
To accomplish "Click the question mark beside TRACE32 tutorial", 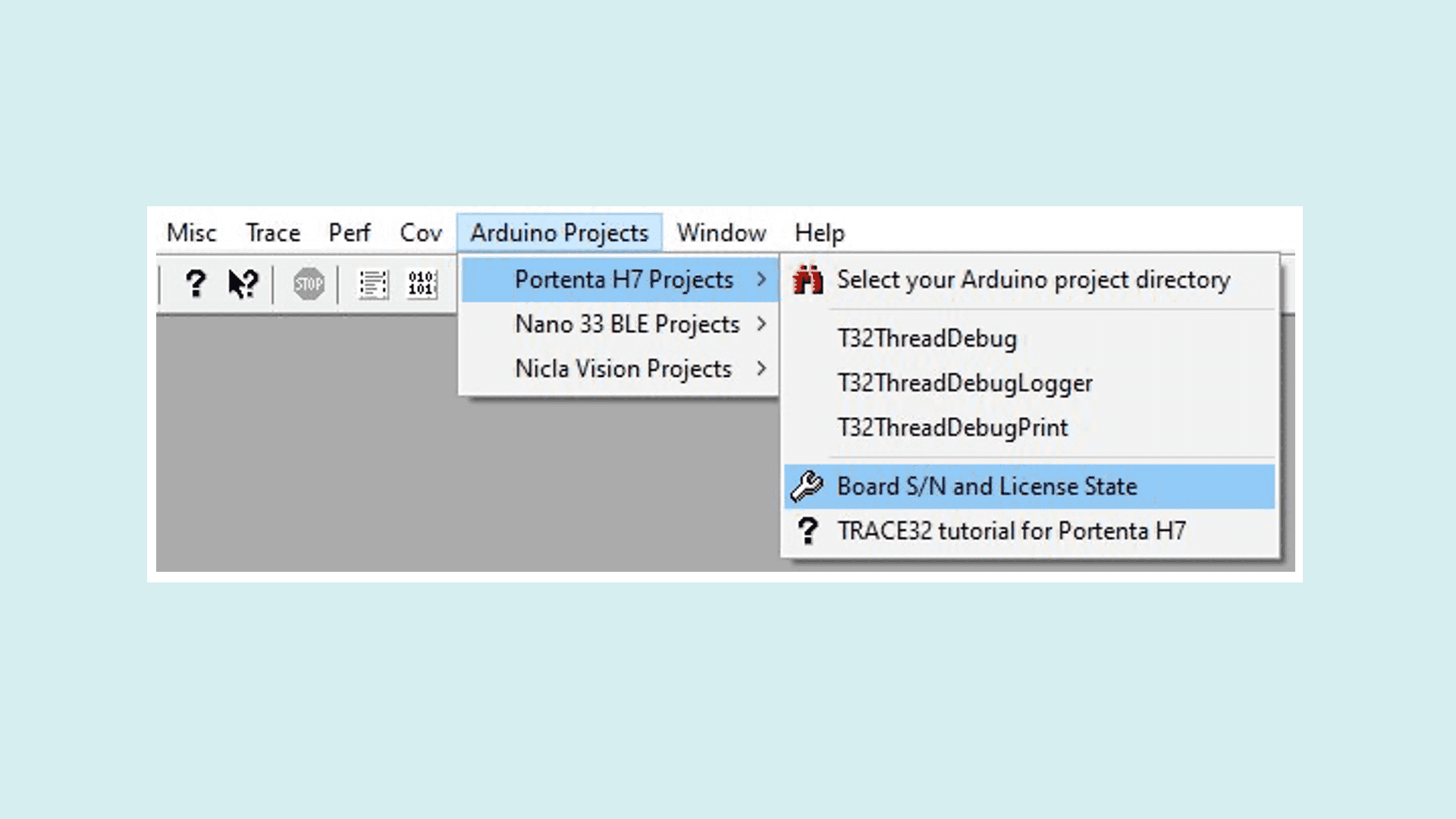I will pos(808,531).
